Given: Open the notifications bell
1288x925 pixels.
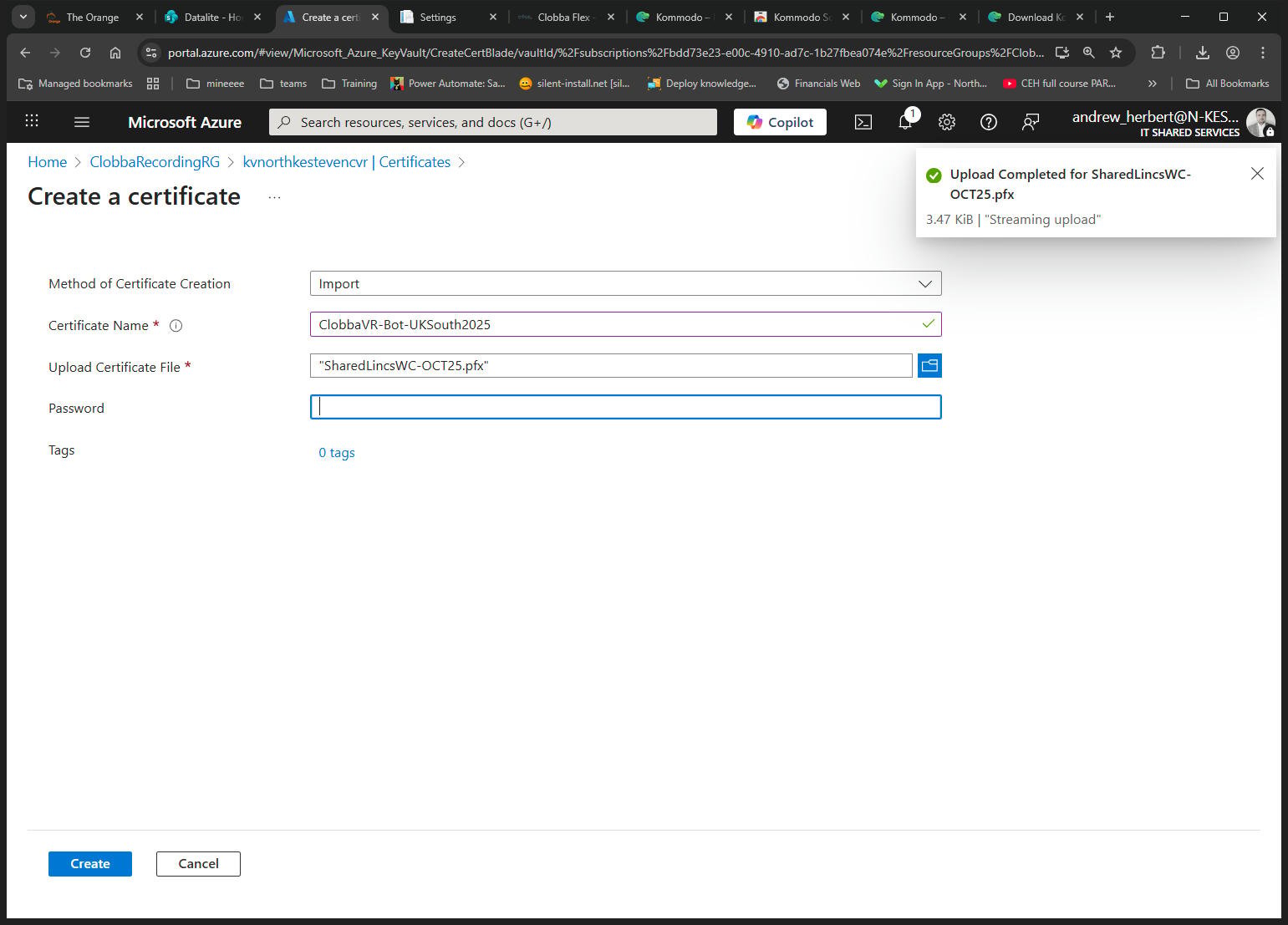Looking at the screenshot, I should coord(905,122).
